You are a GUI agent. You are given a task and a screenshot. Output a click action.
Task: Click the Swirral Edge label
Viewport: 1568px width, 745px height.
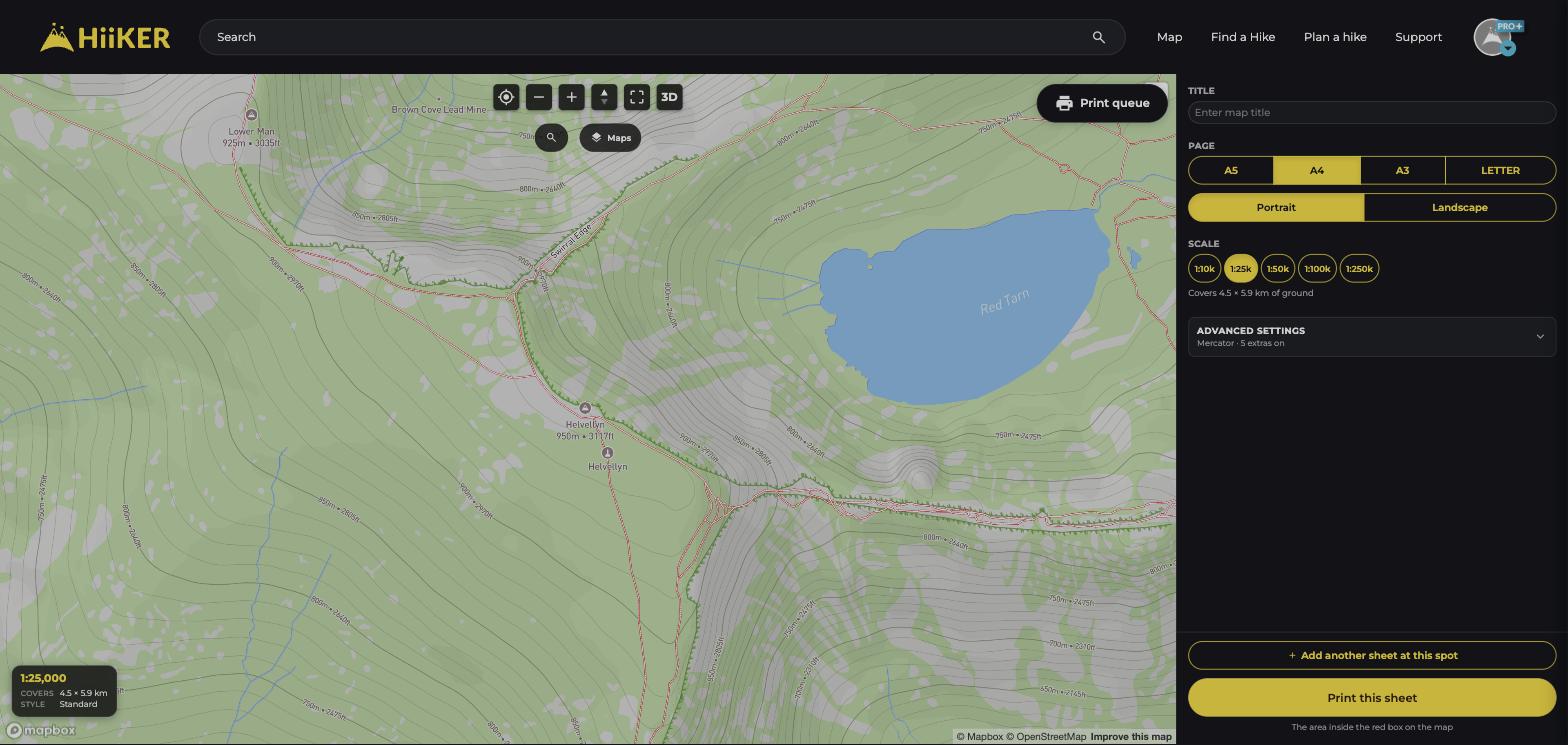coord(571,241)
